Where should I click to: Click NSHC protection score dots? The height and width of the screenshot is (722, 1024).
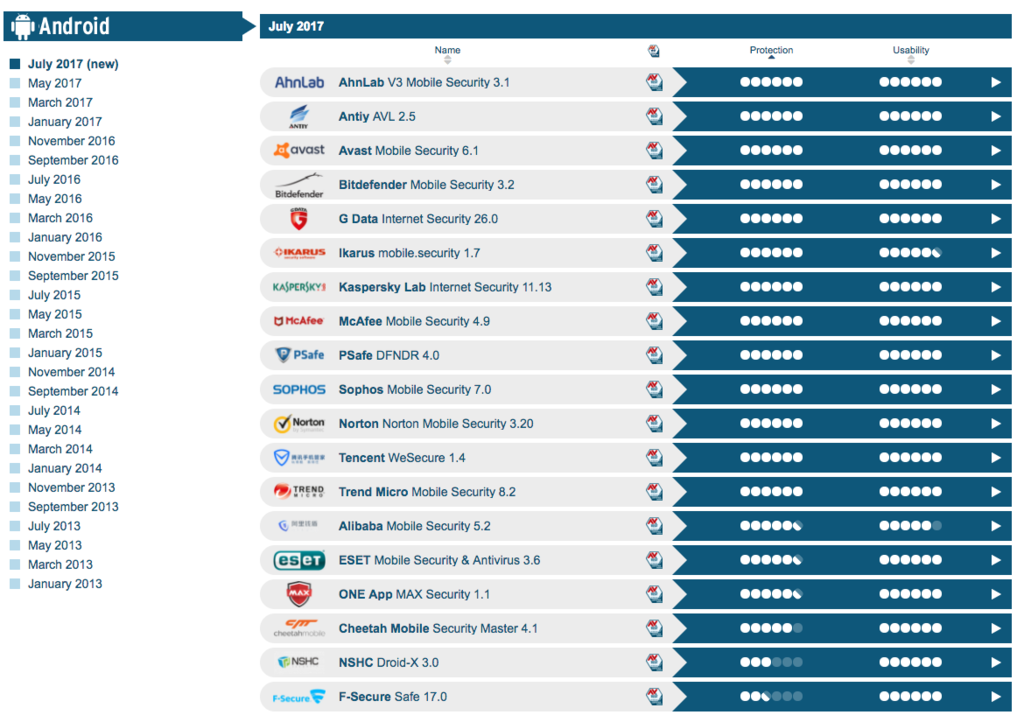click(x=771, y=662)
